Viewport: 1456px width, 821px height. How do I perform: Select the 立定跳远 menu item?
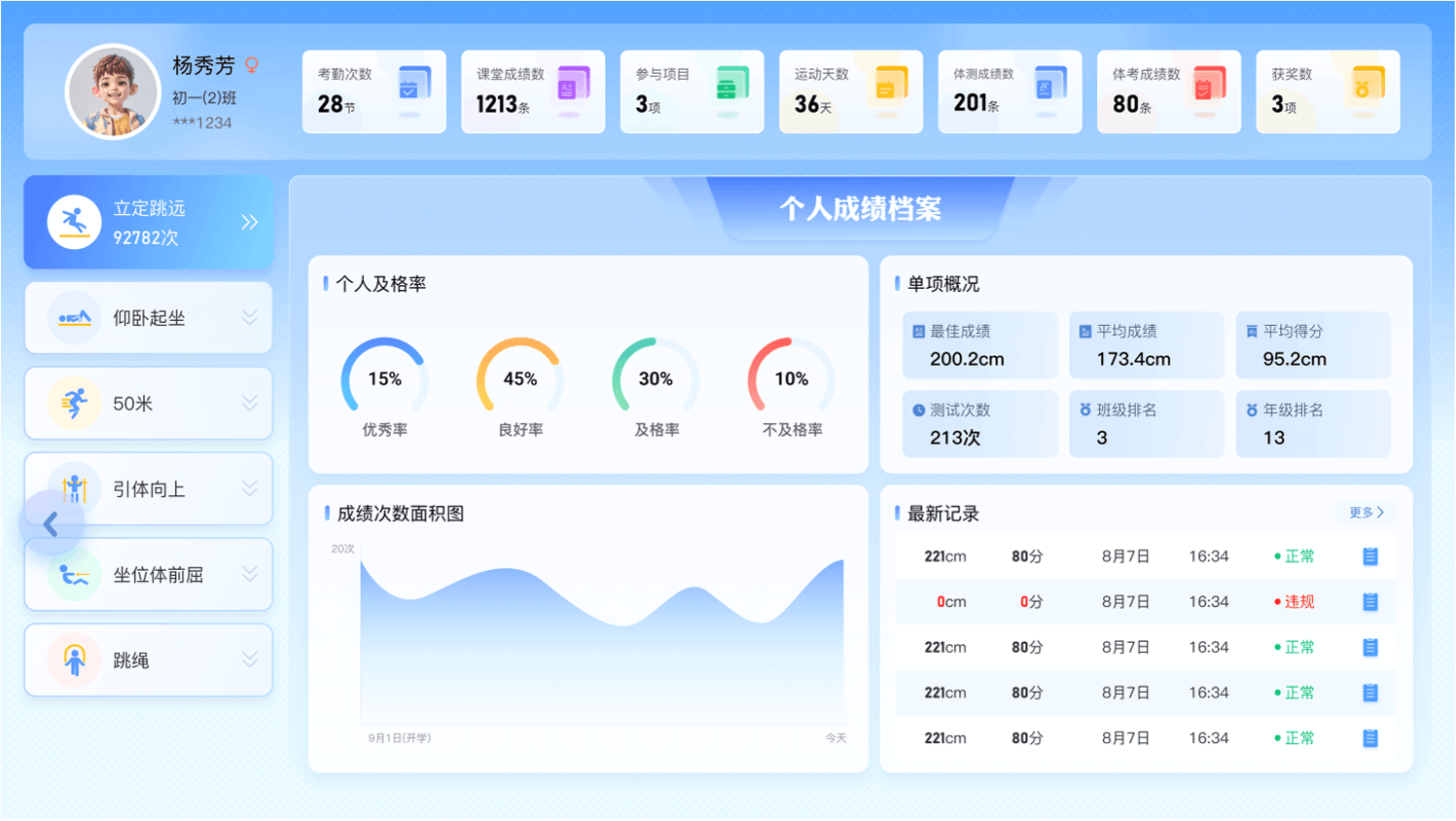[149, 223]
